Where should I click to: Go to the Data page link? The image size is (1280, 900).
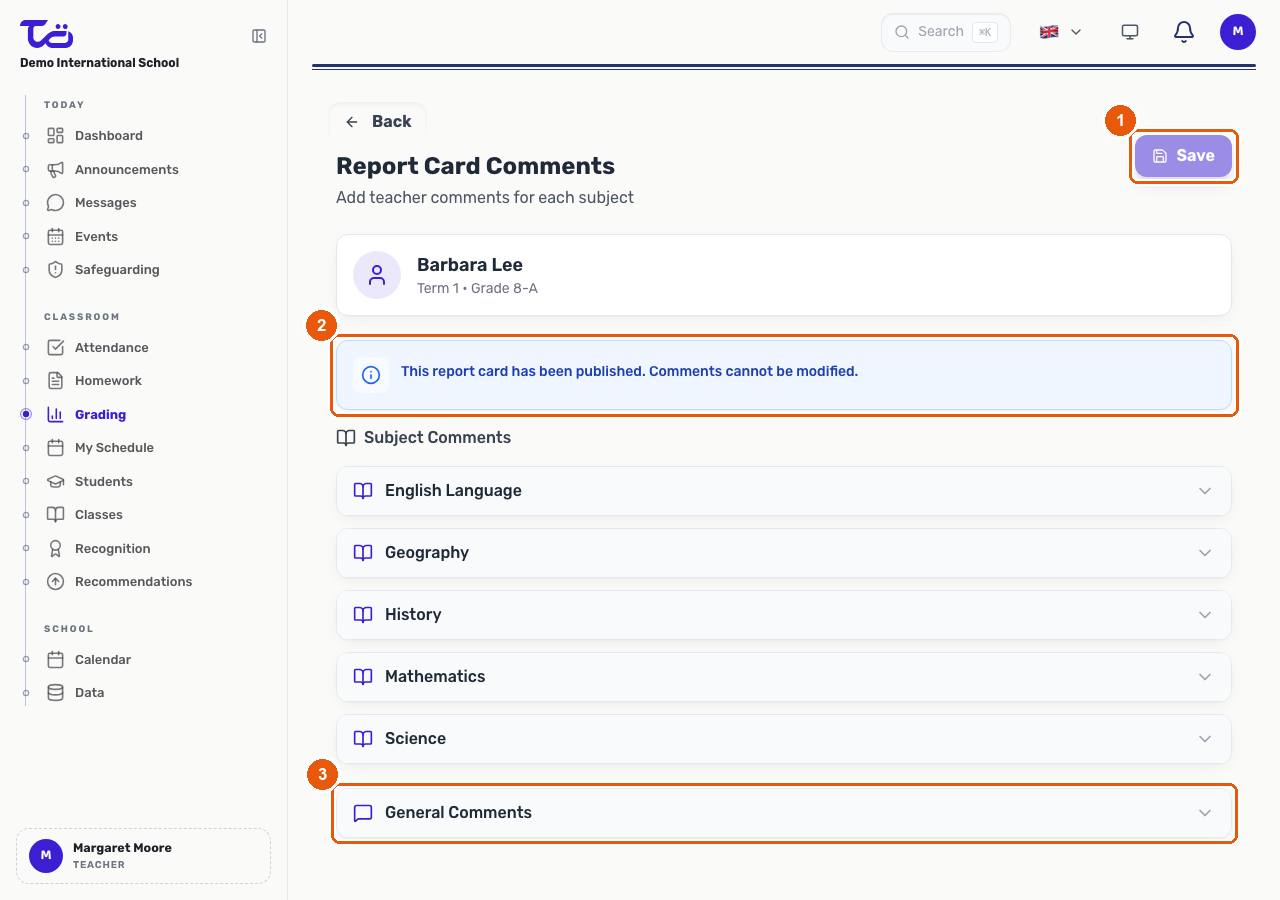tap(89, 692)
